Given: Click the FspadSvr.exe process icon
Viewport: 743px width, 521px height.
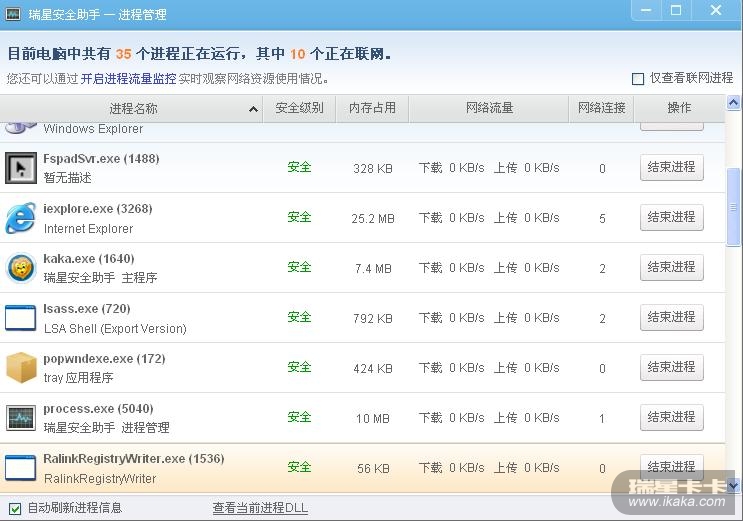Looking at the screenshot, I should tap(20, 168).
